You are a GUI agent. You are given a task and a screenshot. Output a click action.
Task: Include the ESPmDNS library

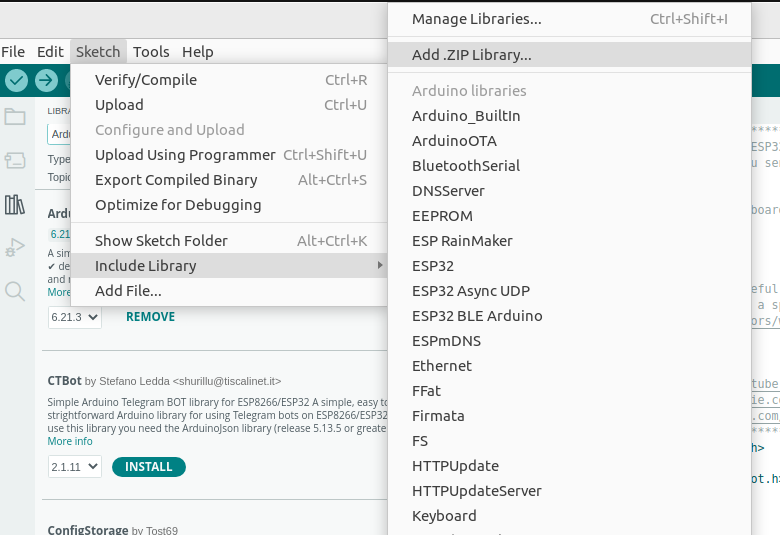[570, 341]
